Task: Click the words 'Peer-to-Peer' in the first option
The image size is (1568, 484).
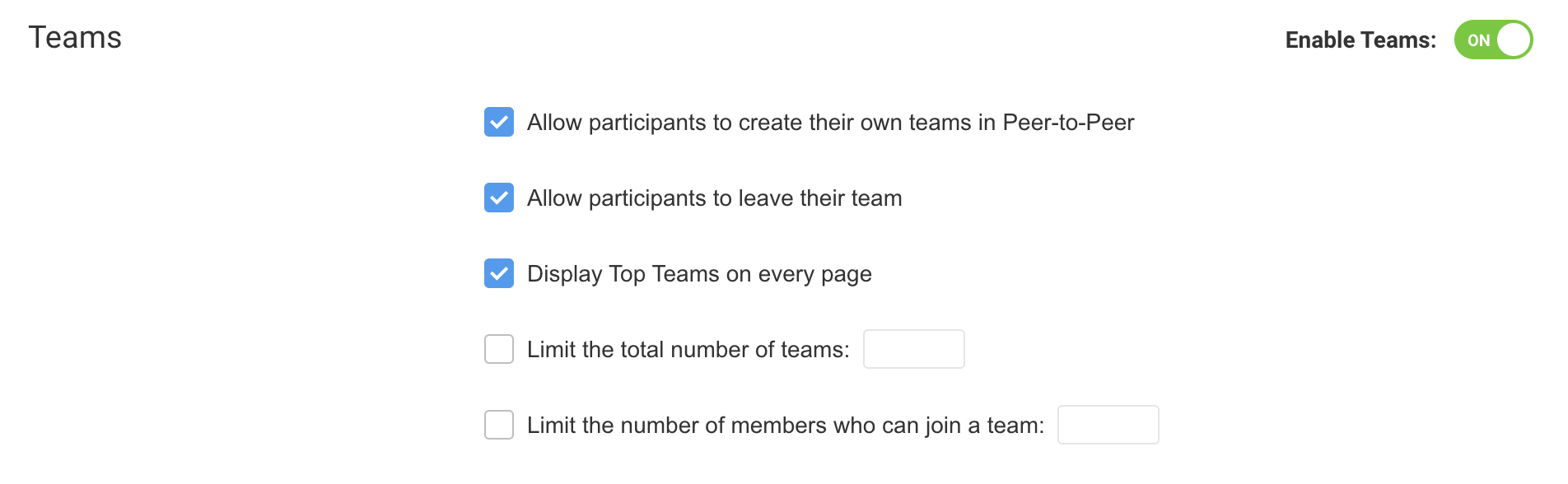Action: [x=1068, y=123]
